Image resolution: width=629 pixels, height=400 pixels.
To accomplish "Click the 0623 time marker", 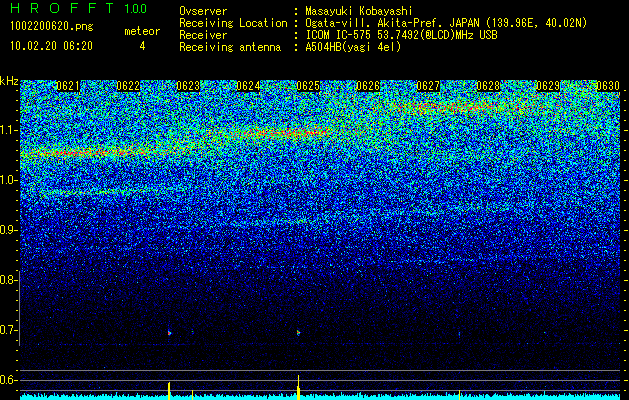I will (x=188, y=86).
